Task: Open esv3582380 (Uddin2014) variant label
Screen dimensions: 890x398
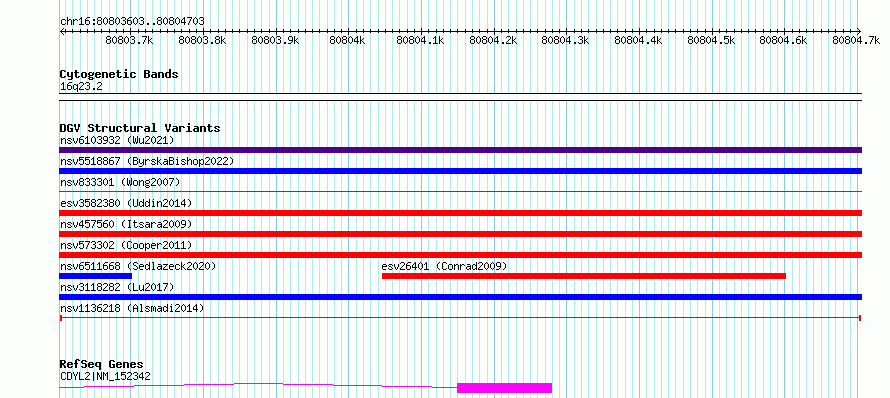Action: coord(126,203)
